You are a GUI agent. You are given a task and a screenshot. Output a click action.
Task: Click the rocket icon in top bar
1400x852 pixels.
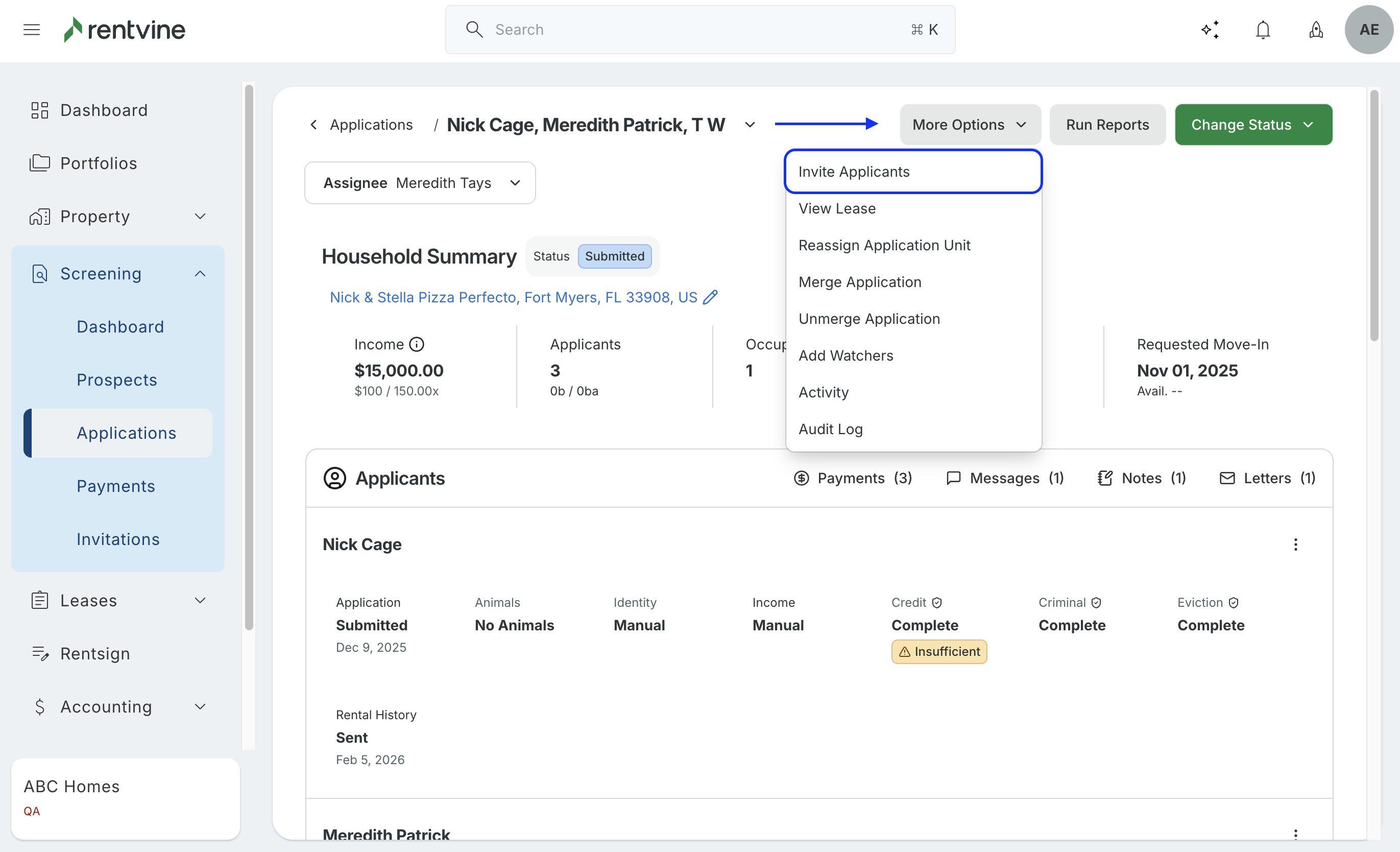1315,30
